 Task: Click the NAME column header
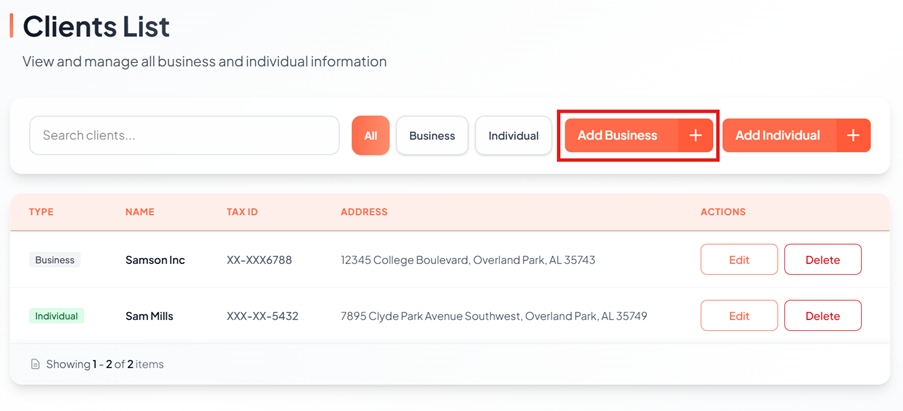point(139,212)
